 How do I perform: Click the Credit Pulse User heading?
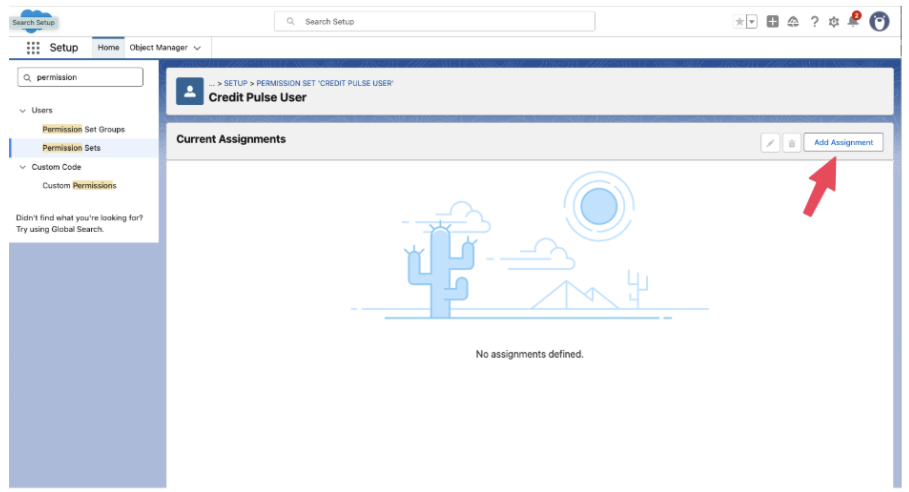point(257,97)
